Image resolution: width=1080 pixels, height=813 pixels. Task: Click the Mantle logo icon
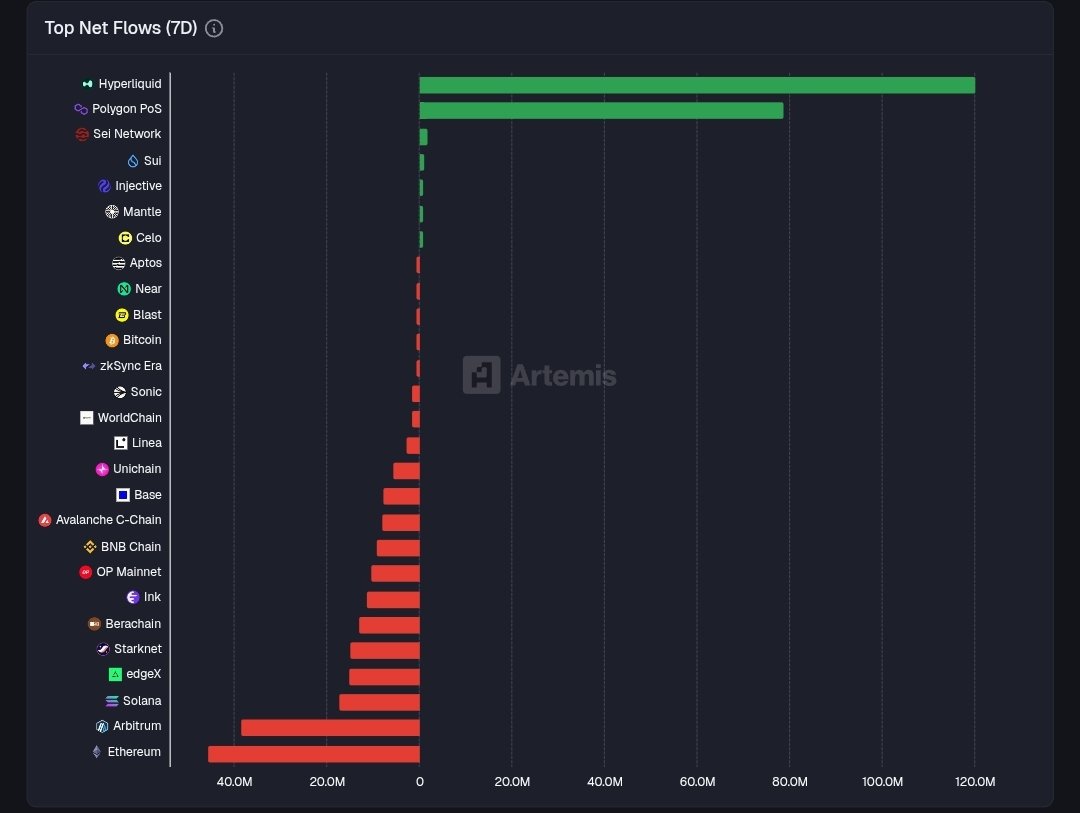112,212
